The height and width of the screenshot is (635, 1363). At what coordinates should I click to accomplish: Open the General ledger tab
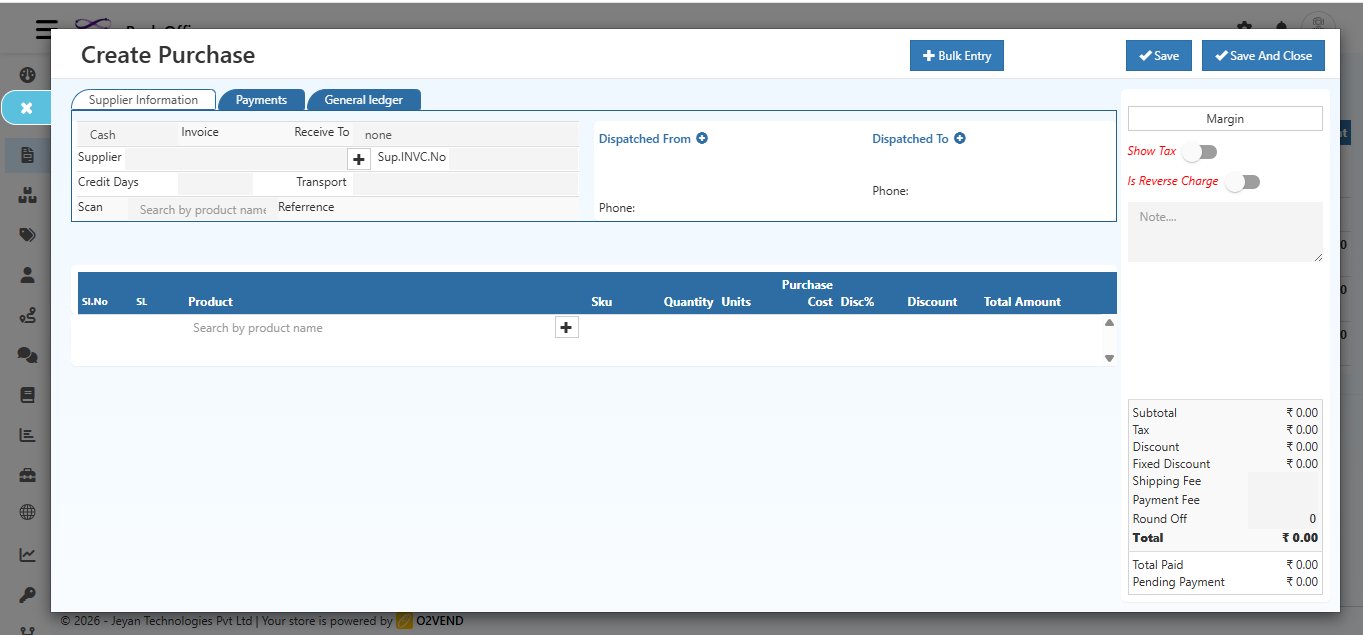point(364,99)
